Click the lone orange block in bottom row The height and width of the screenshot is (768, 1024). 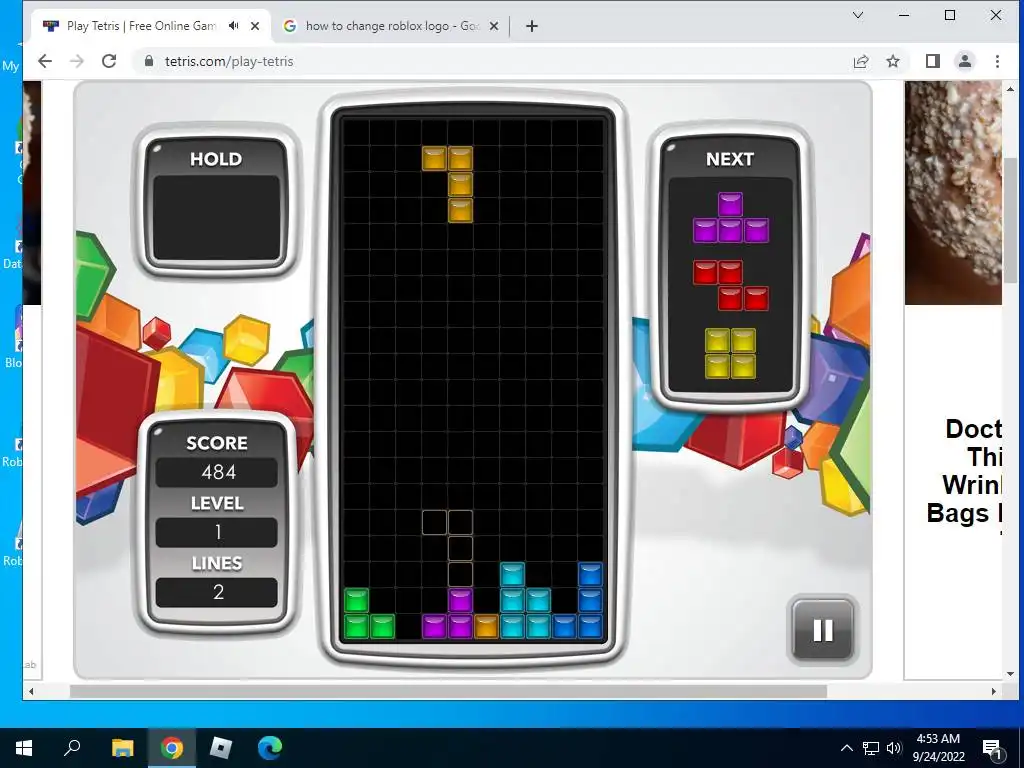(487, 626)
